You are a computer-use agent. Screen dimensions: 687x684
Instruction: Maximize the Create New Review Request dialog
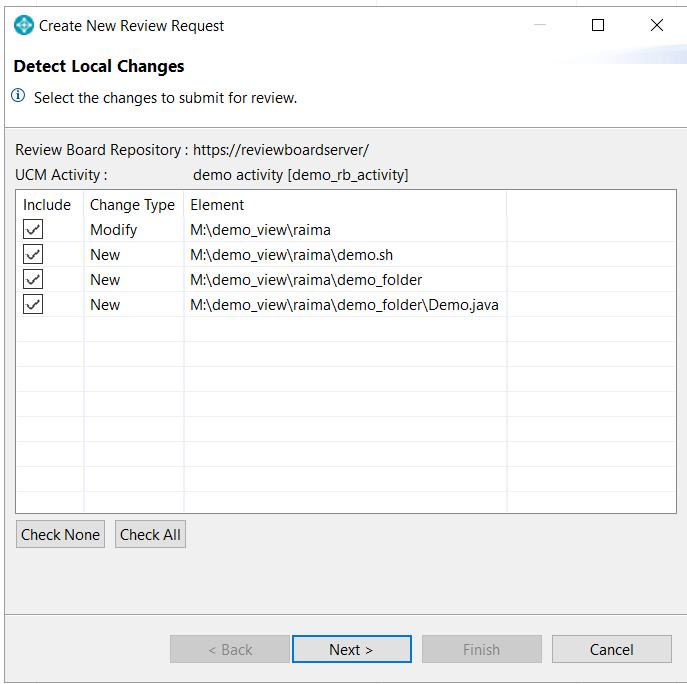pos(598,25)
